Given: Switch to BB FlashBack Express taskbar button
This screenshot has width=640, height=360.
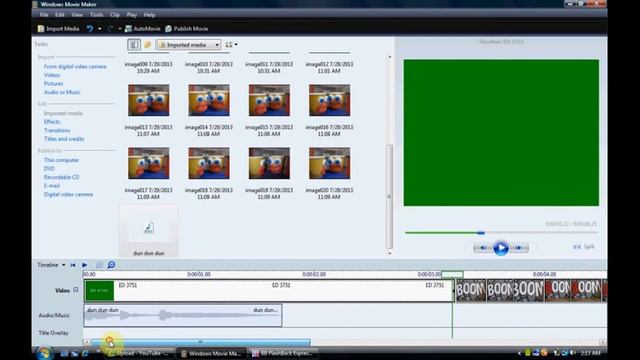Looking at the screenshot, I should point(282,353).
